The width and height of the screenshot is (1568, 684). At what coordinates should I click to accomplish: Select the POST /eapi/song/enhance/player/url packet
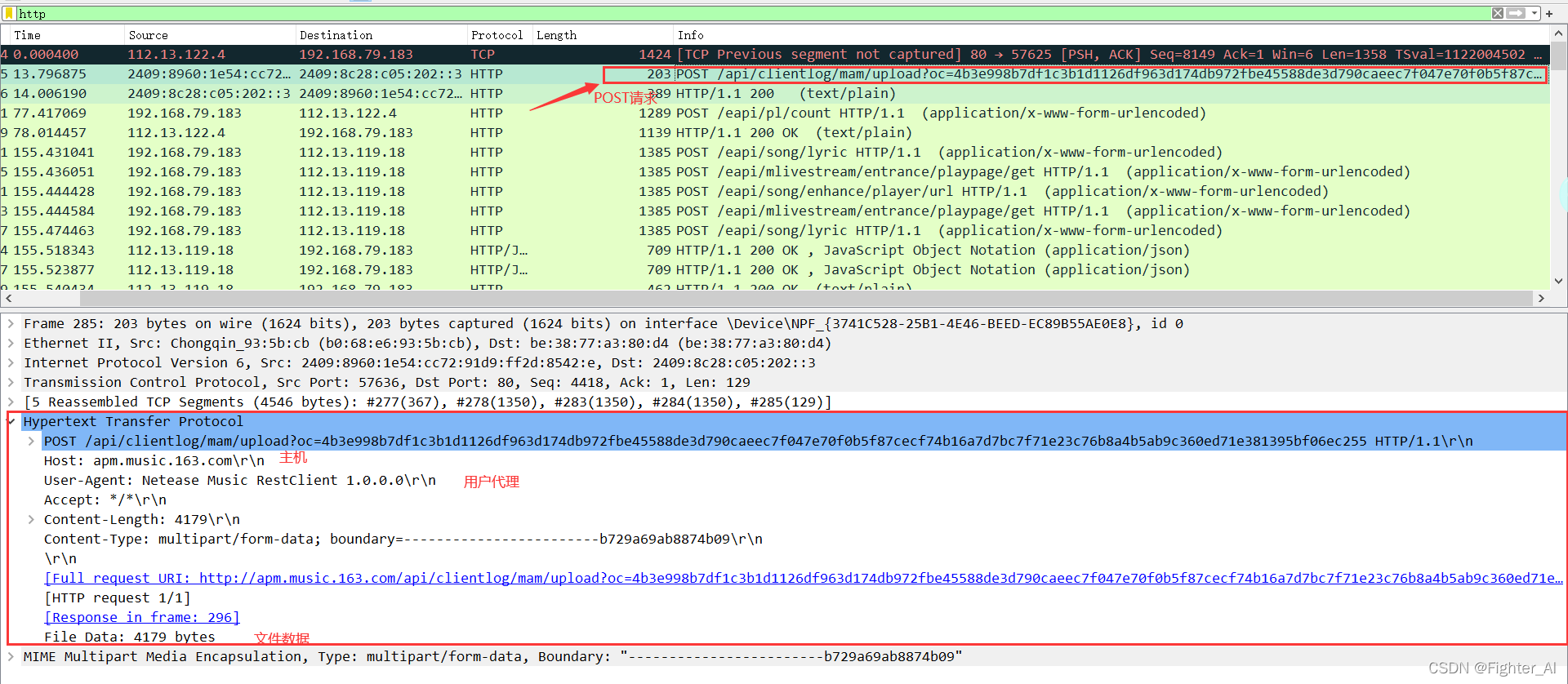(x=774, y=192)
